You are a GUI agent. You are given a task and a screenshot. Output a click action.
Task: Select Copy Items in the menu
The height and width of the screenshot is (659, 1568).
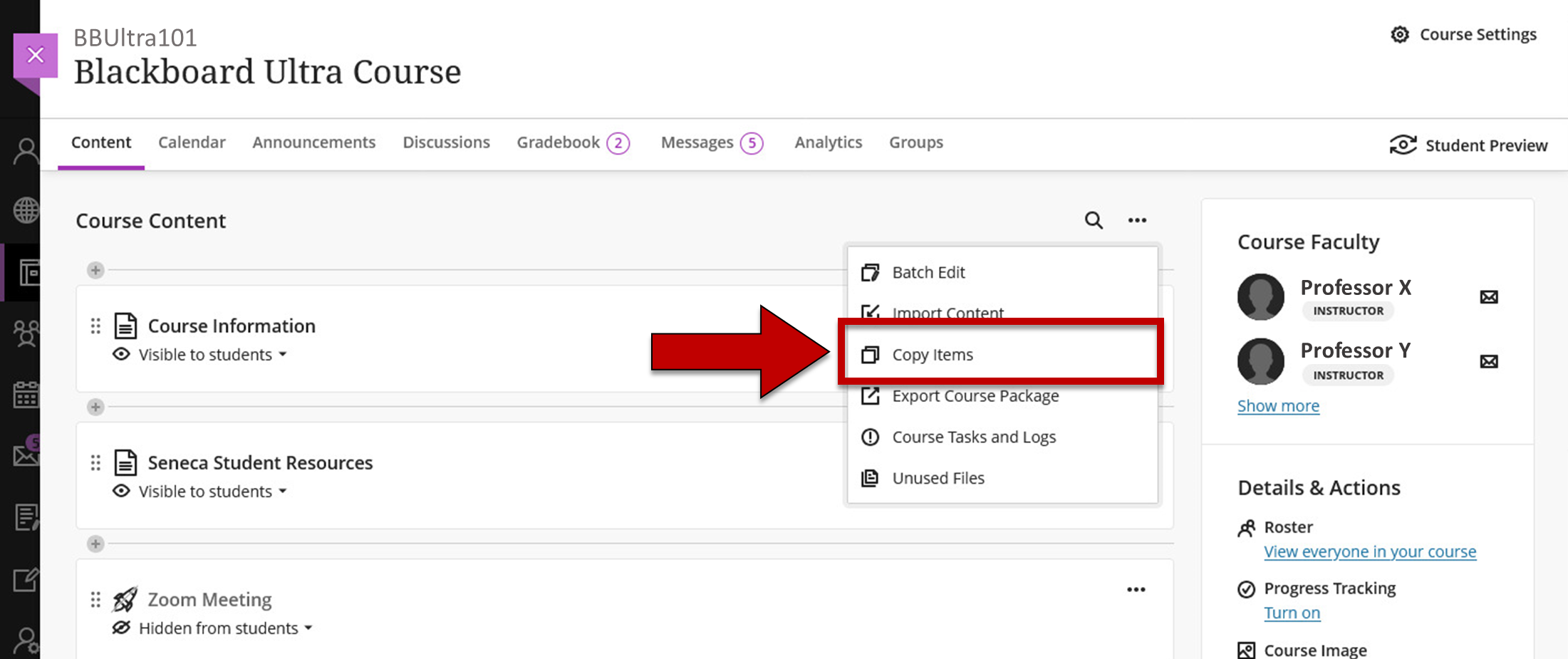(x=1002, y=354)
